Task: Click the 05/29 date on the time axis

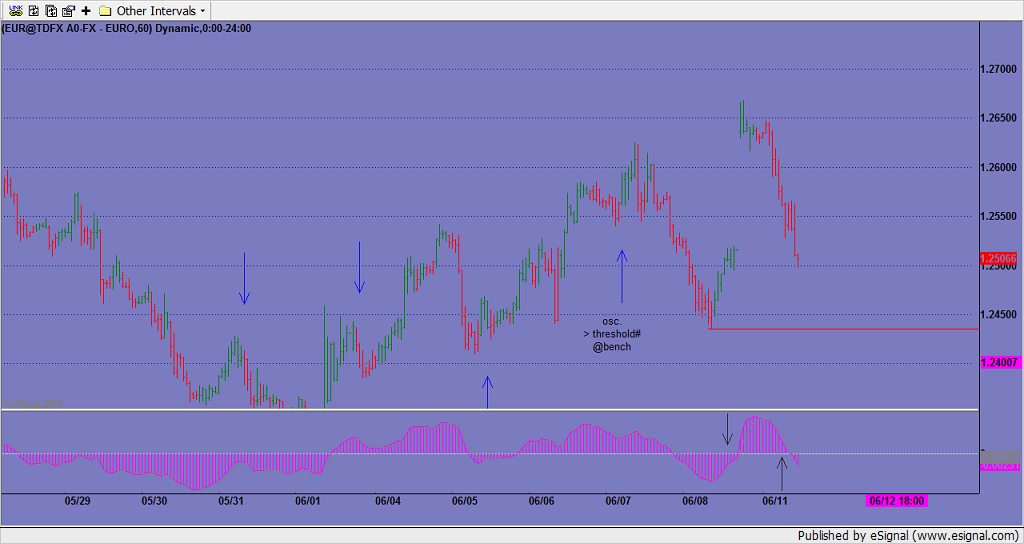Action: [77, 501]
